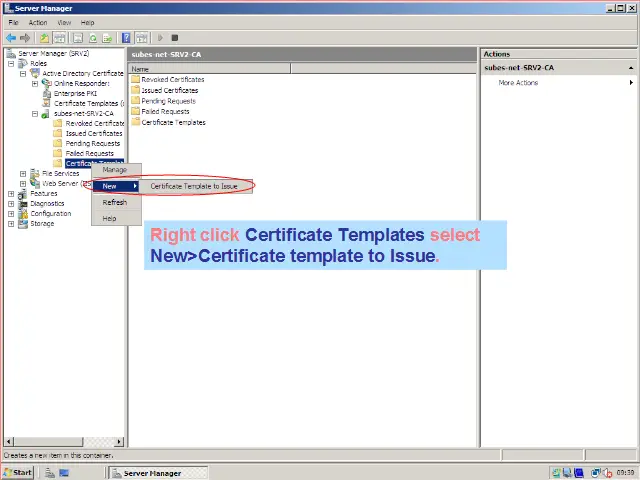The width and height of the screenshot is (640, 480).
Task: Expand the Online Responder node
Action: [x=35, y=83]
